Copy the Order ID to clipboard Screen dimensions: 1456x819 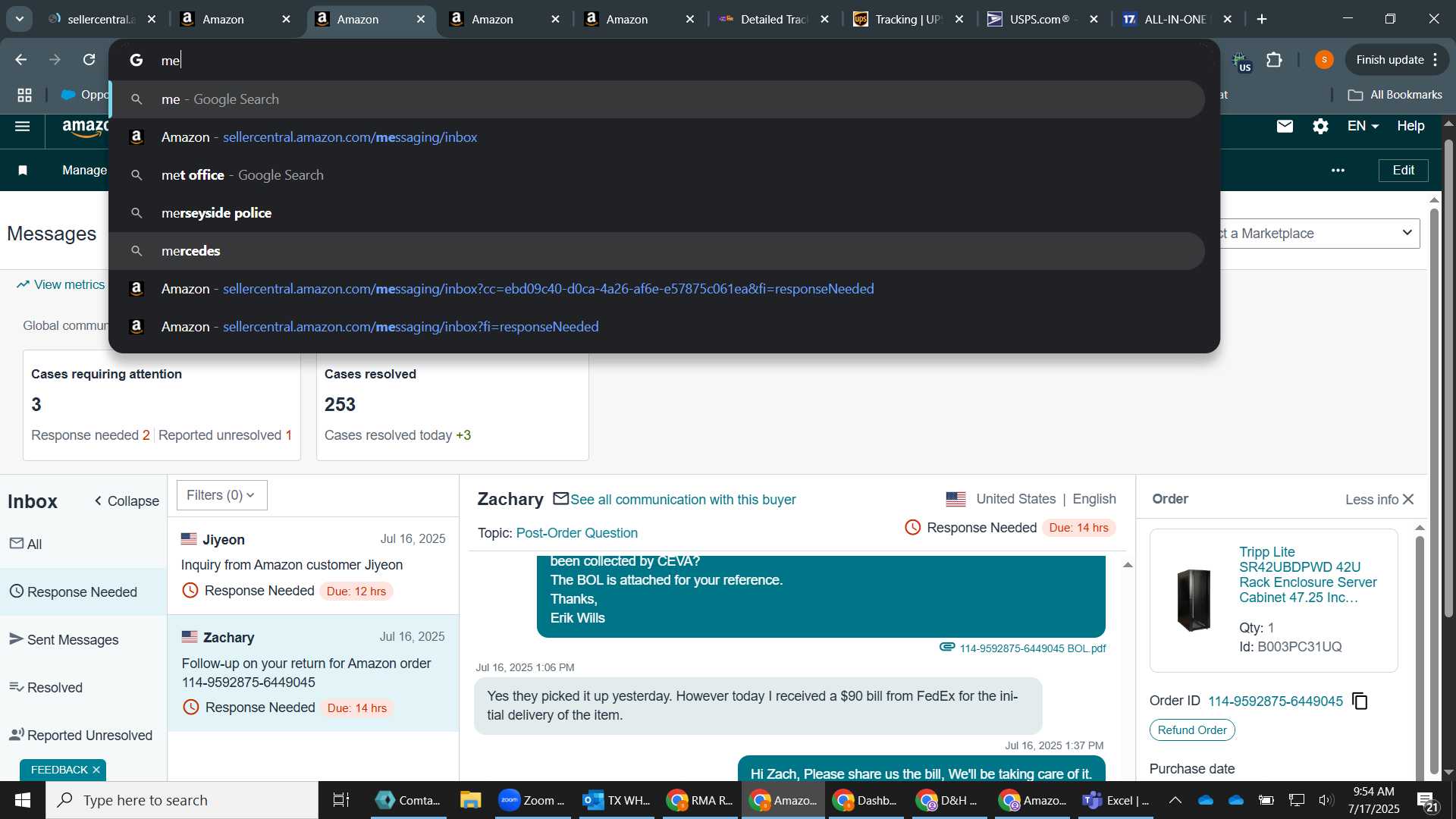click(1360, 701)
